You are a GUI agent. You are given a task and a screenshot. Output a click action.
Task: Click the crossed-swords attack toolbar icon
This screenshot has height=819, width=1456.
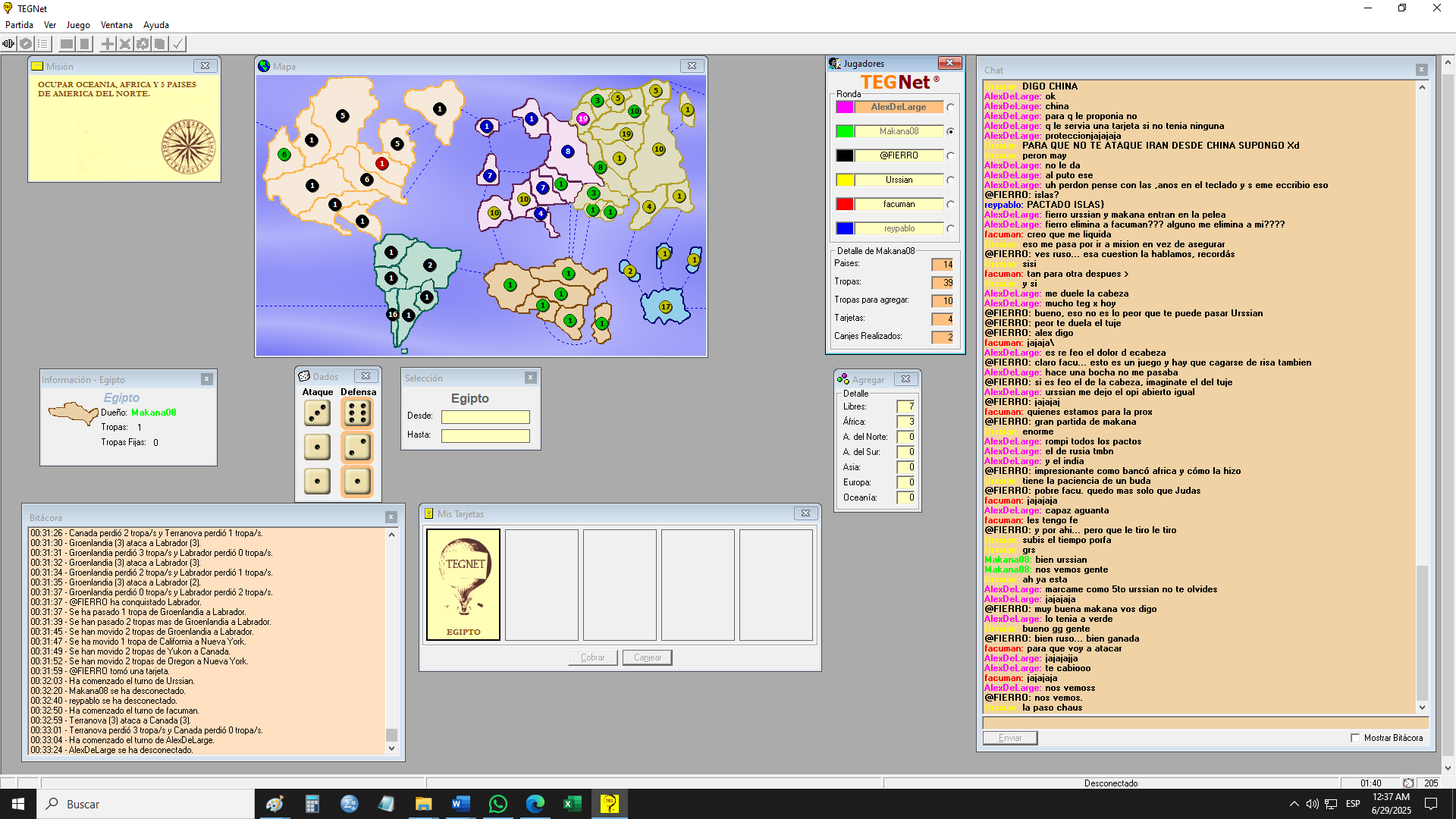125,44
